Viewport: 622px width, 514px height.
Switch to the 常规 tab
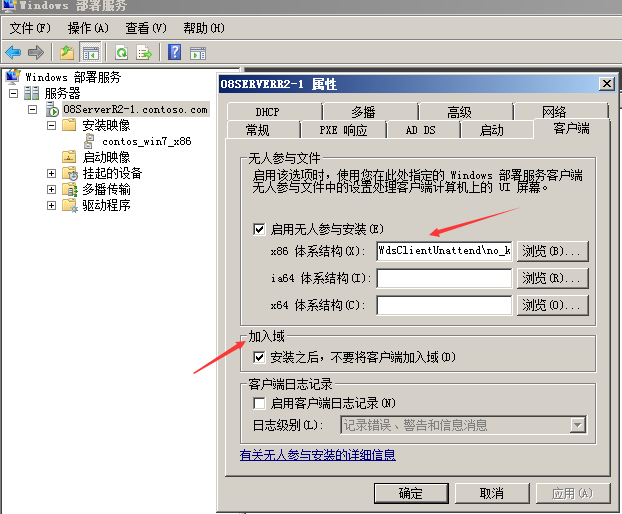[263, 130]
